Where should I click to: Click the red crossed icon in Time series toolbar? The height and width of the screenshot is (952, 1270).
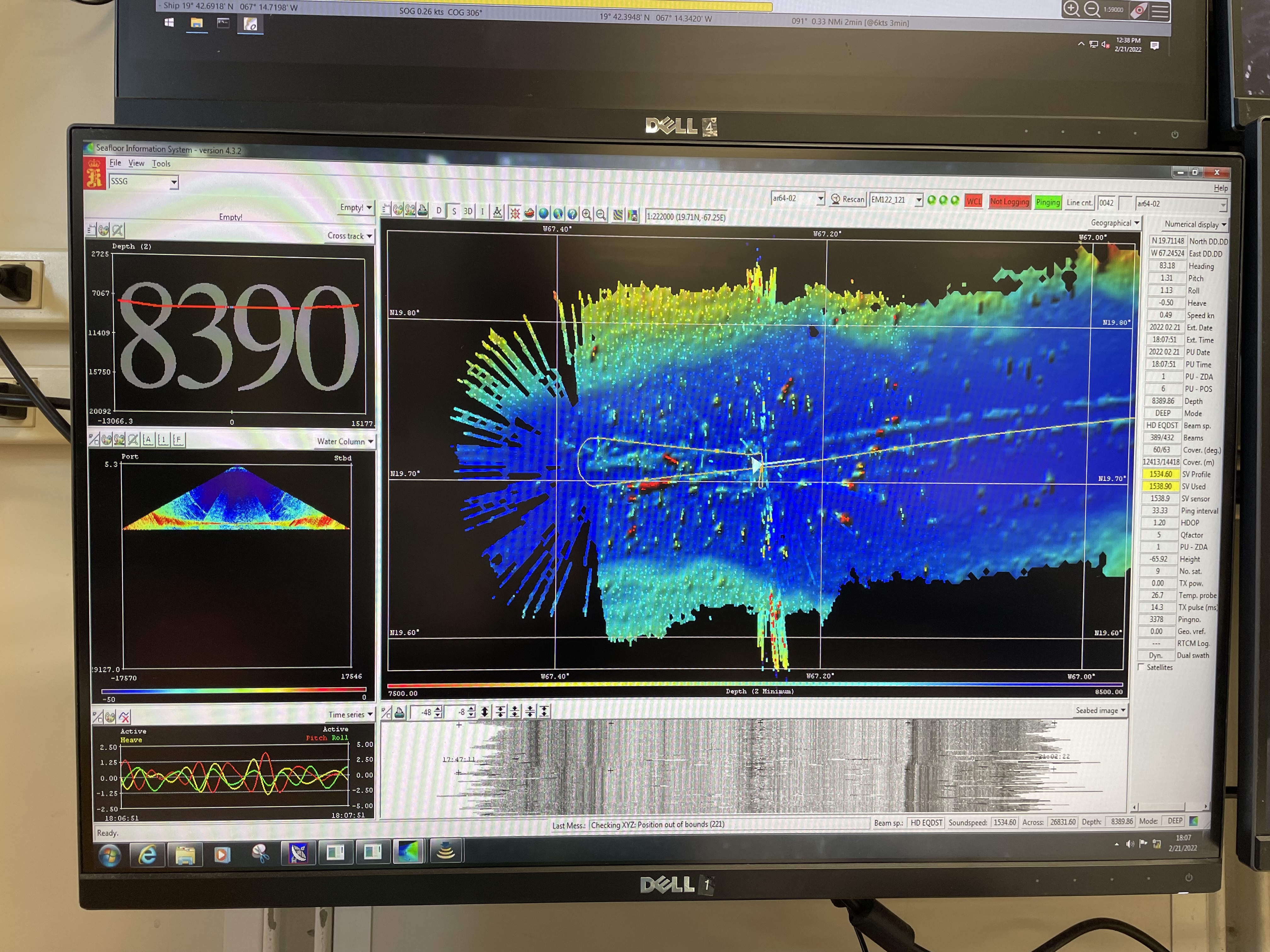click(x=124, y=716)
